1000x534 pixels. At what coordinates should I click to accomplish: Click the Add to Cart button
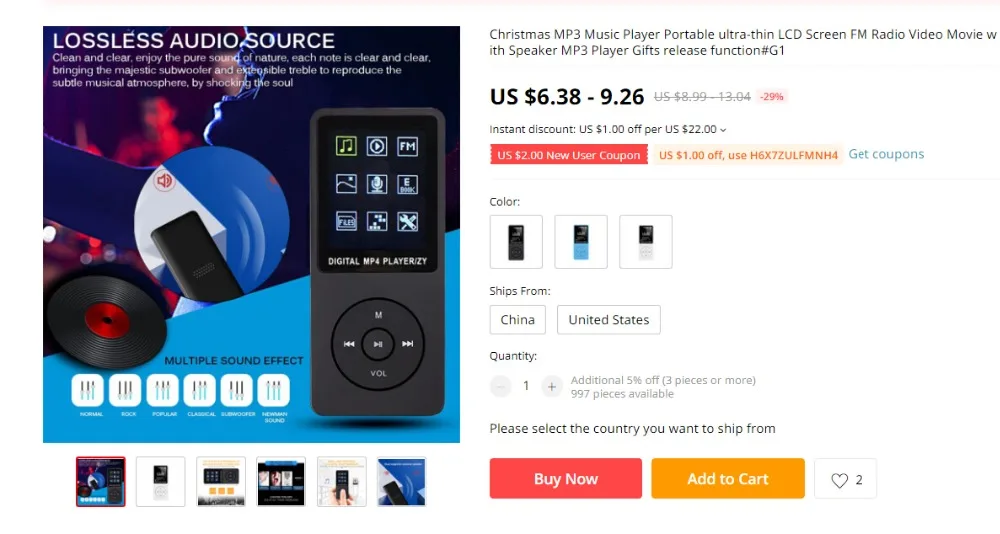point(728,478)
